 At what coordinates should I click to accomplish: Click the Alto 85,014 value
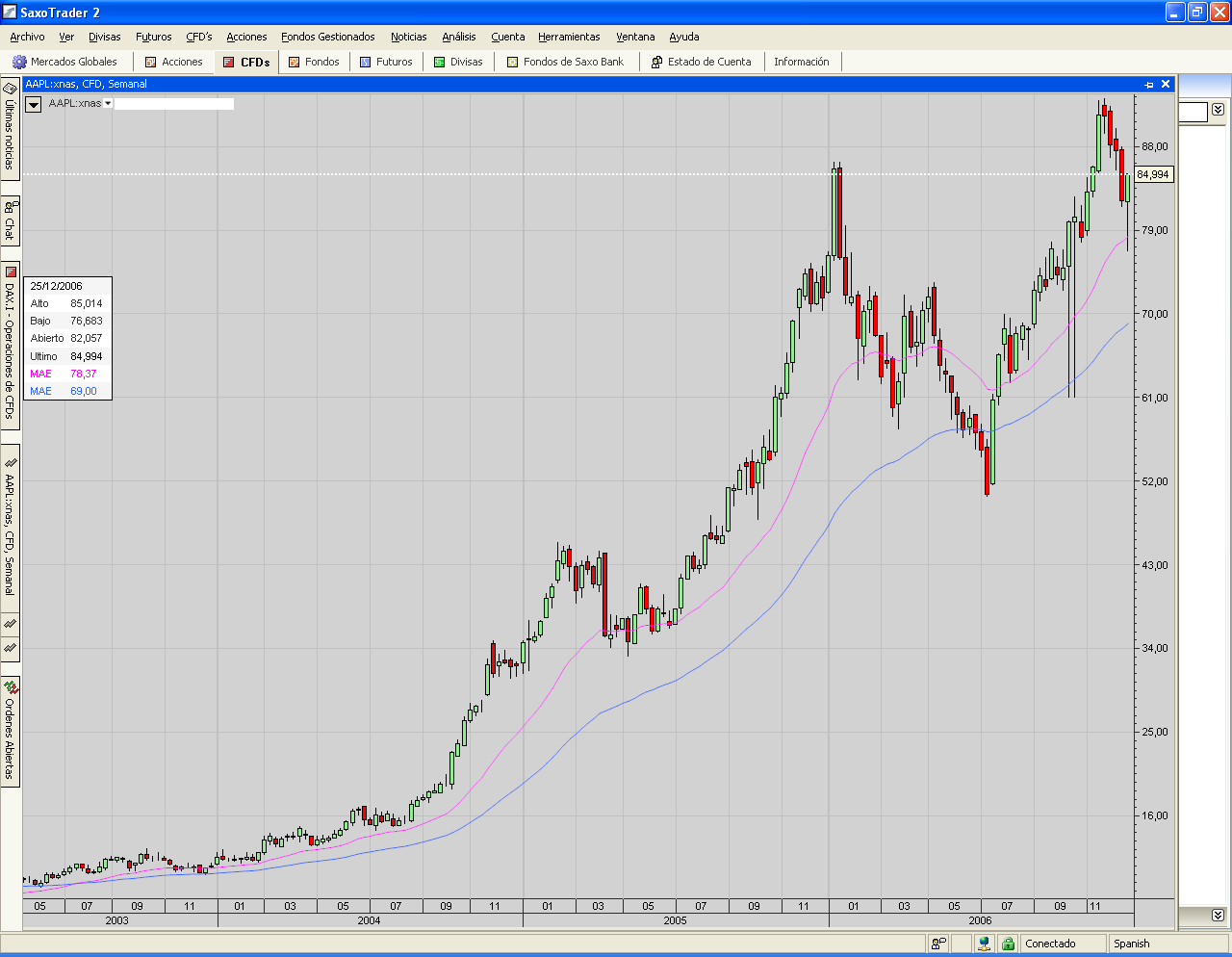[x=86, y=303]
